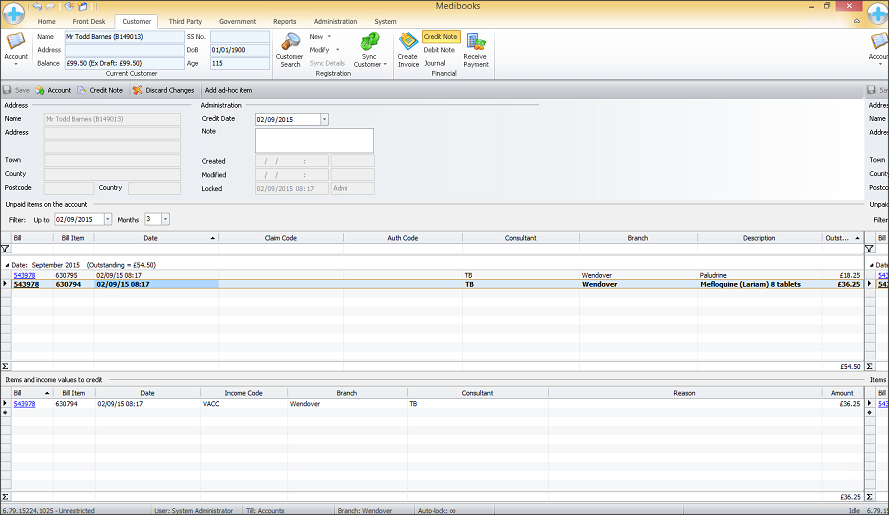Click Discard Changes in the toolbar
Image resolution: width=889 pixels, height=515 pixels.
[x=163, y=90]
